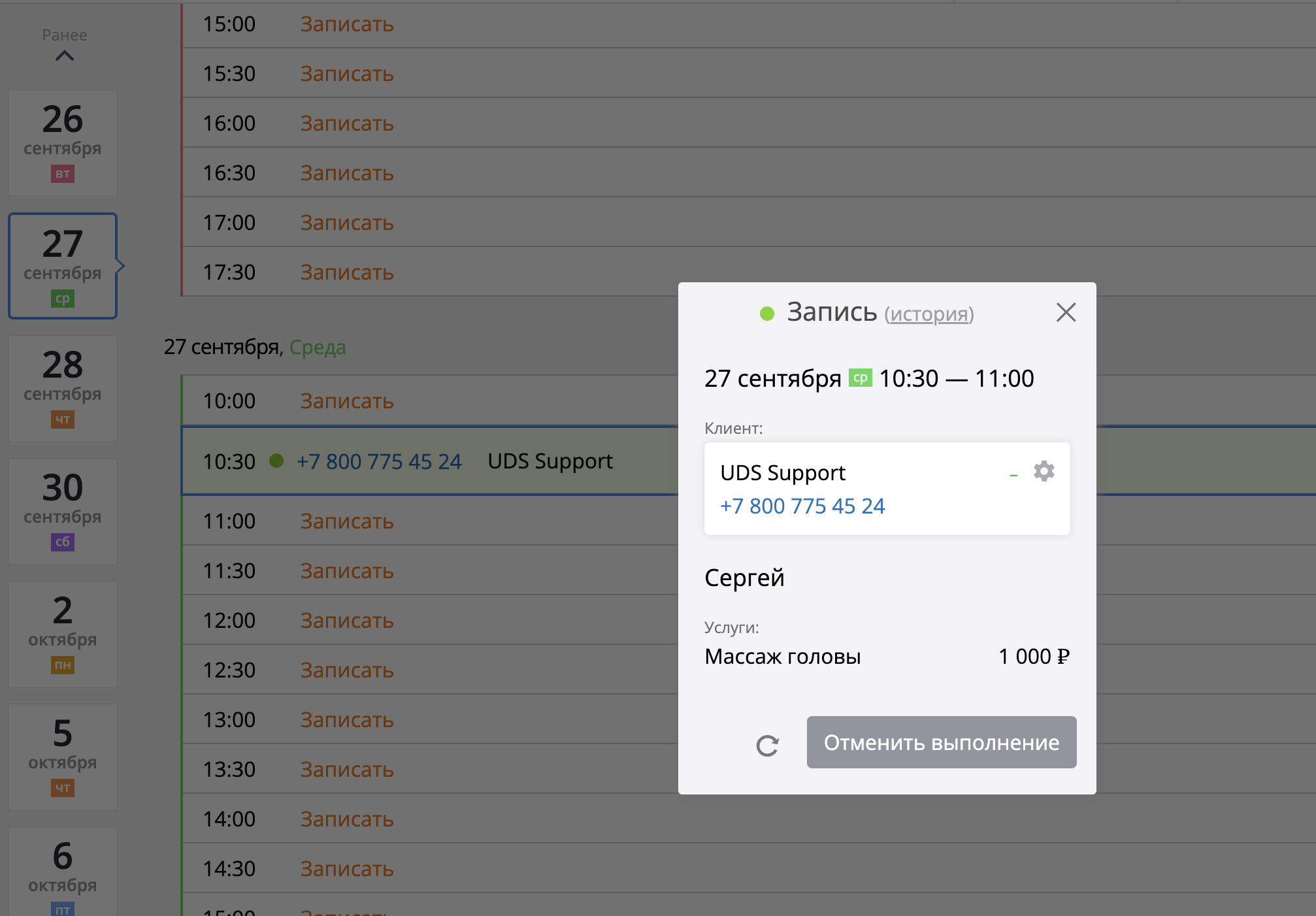The width and height of the screenshot is (1316, 916).
Task: Select 2 октября date card
Action: click(x=63, y=634)
